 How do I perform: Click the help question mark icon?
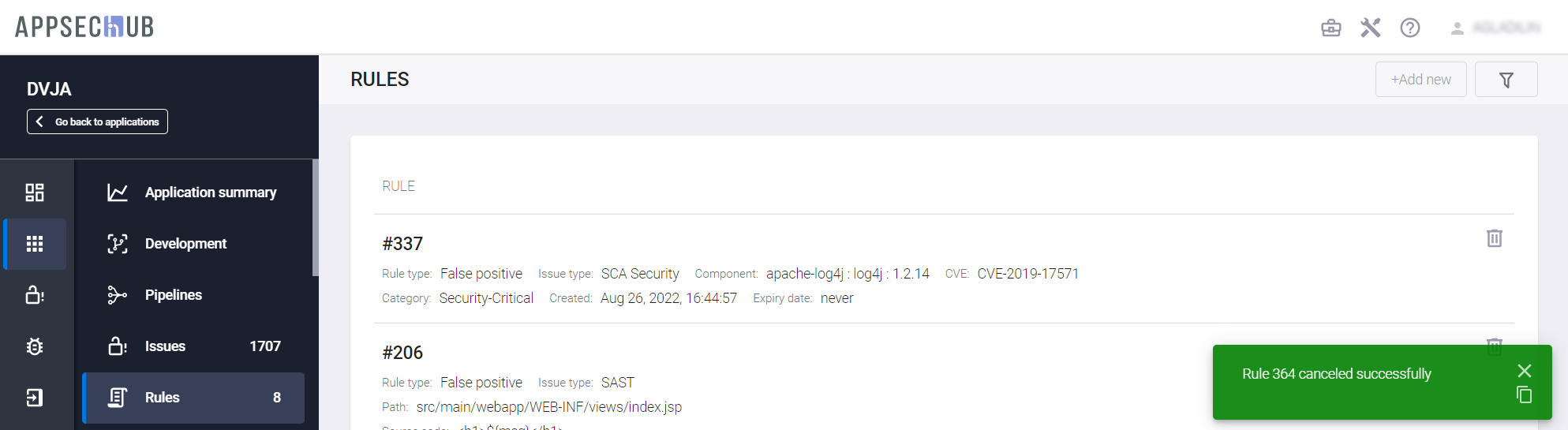coord(1409,28)
